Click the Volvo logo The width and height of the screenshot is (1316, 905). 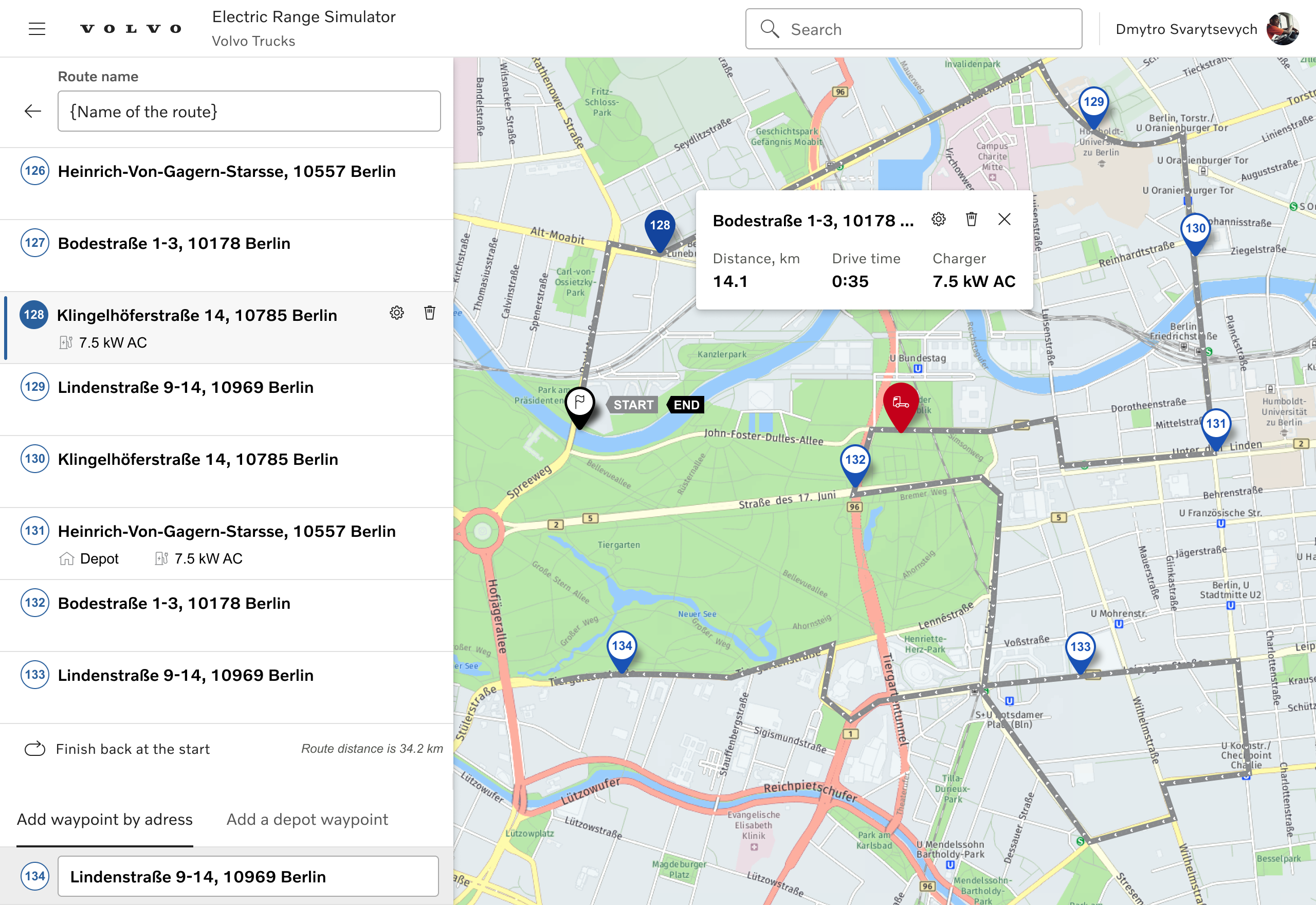click(131, 29)
